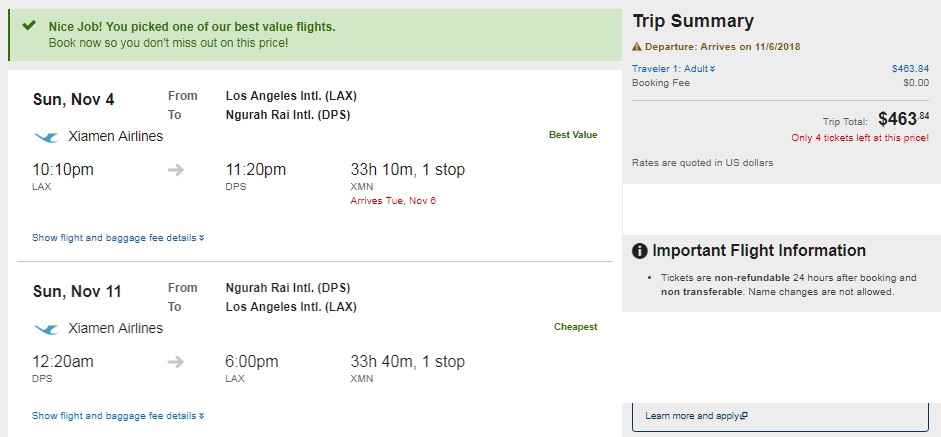Open the Learn more and apply link
The width and height of the screenshot is (941, 437).
pyautogui.click(x=696, y=415)
